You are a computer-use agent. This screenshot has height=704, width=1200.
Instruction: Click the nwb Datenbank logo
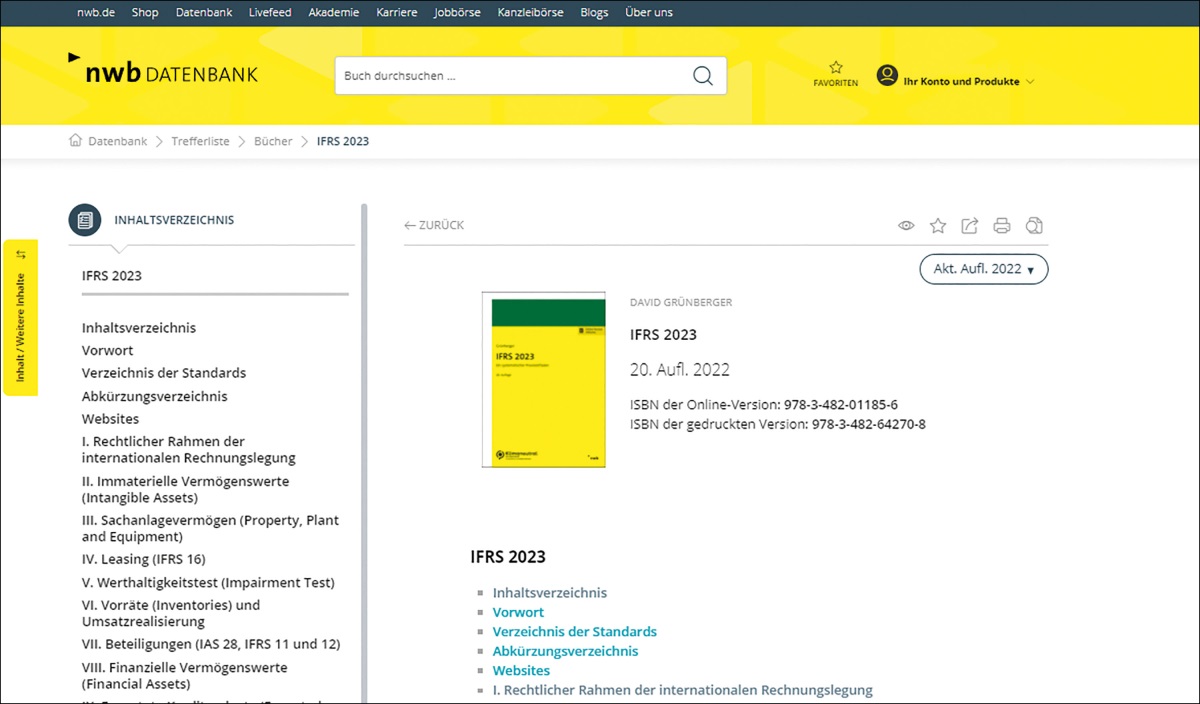[163, 71]
